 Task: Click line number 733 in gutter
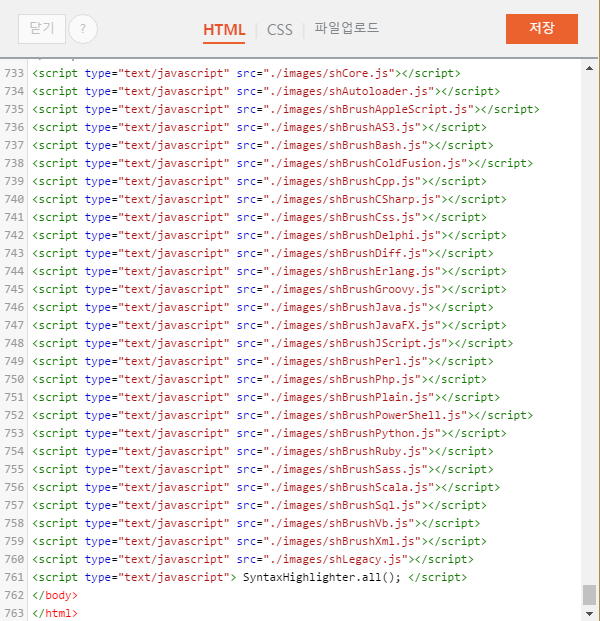tap(14, 73)
